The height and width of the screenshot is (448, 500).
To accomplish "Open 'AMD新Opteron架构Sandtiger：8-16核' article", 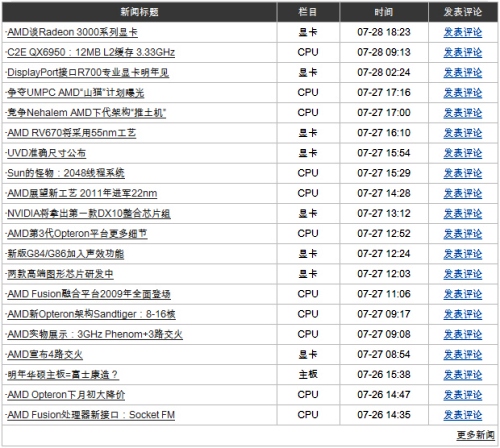I will pos(91,314).
